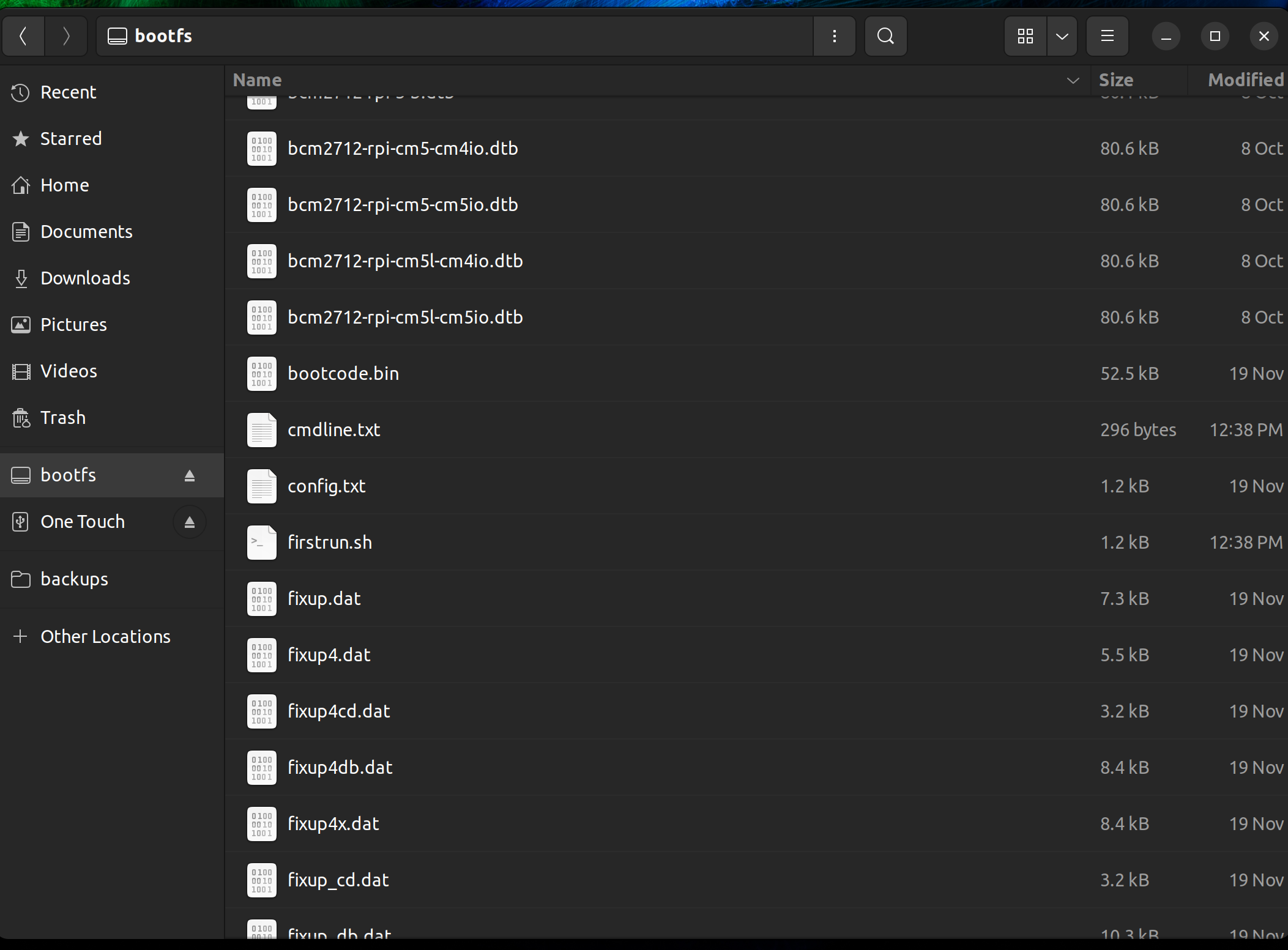This screenshot has height=950, width=1288.
Task: Select the config.txt file
Action: (x=326, y=486)
